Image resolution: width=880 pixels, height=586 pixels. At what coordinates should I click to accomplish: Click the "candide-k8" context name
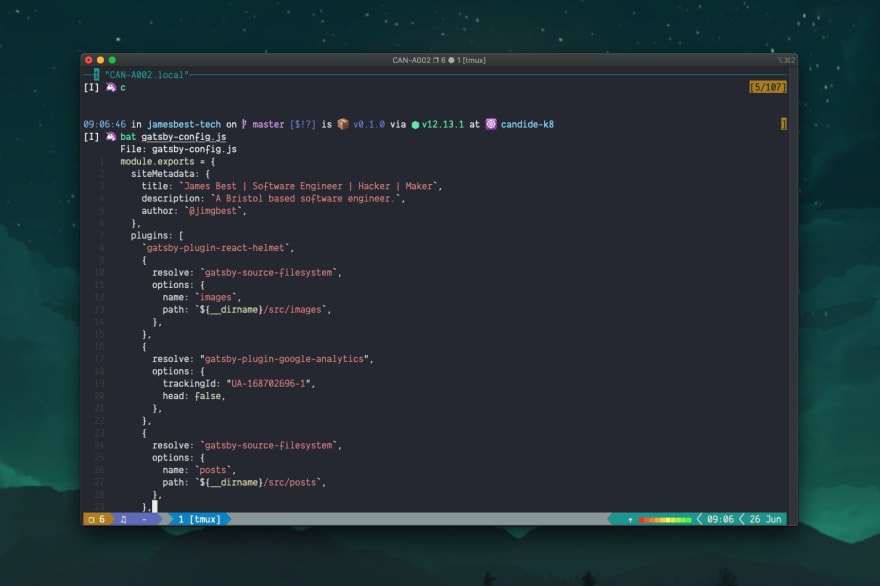(x=527, y=124)
